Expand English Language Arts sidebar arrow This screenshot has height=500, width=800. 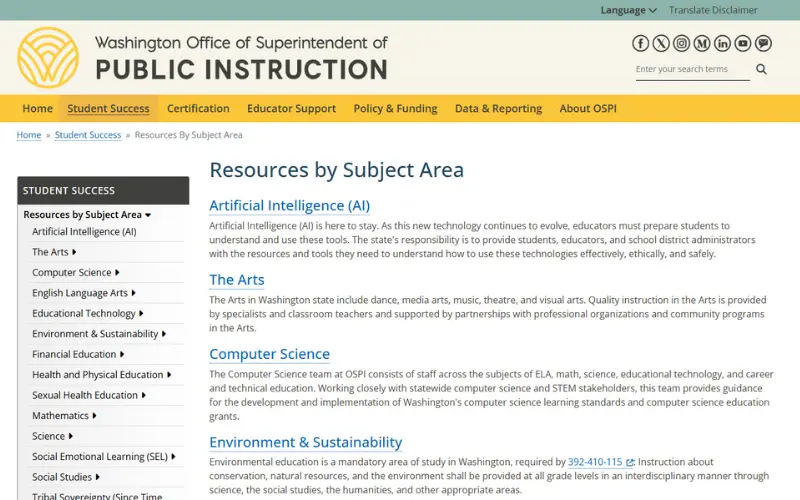point(133,293)
